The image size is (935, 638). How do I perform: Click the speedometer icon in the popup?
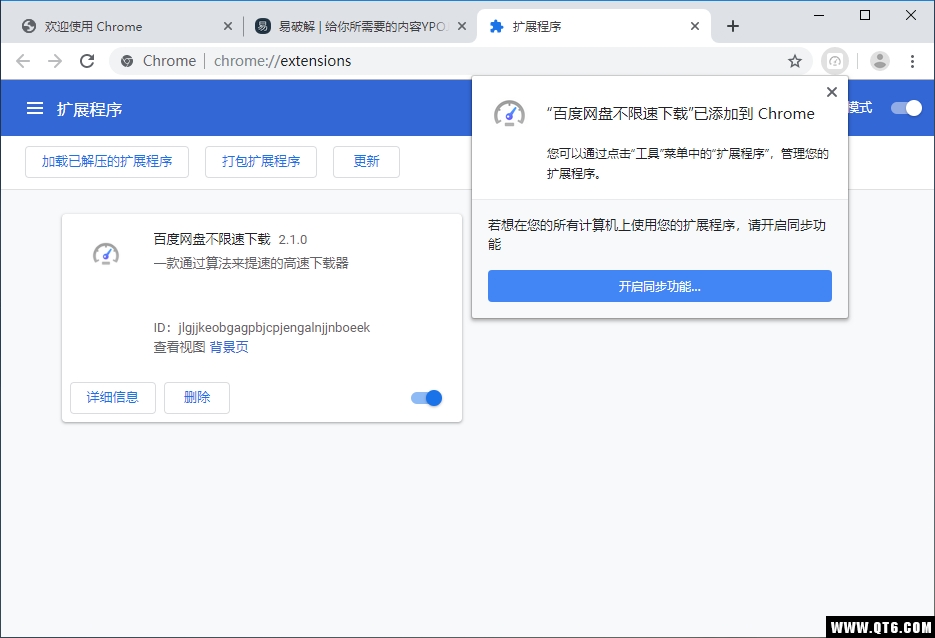click(x=509, y=113)
